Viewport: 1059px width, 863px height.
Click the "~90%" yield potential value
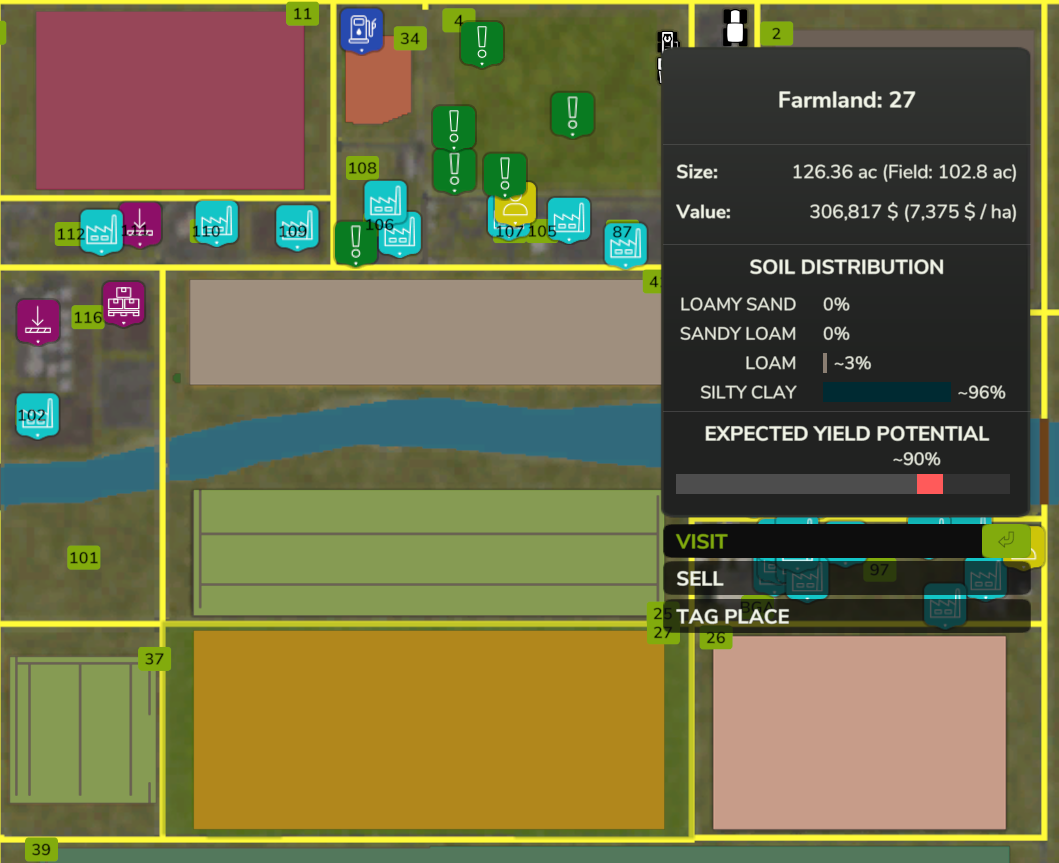916,459
